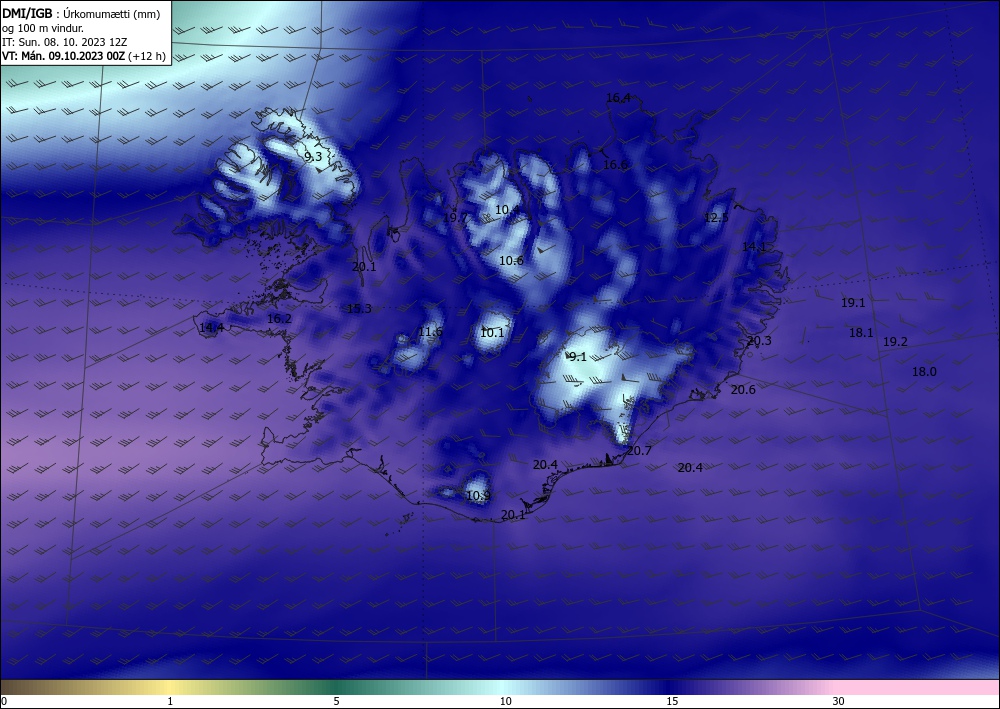This screenshot has height=709, width=1000.
Task: Click the 14.1 value label
Action: 753,246
